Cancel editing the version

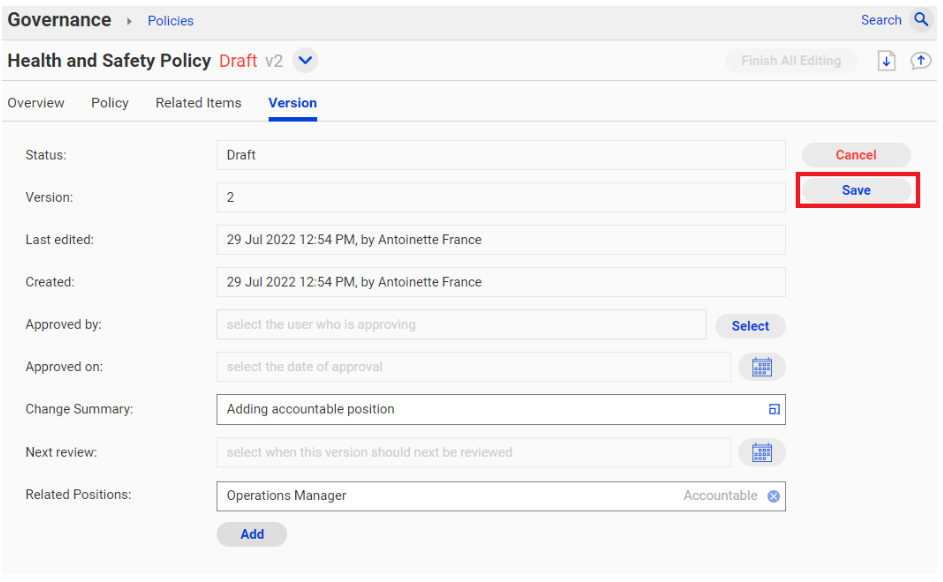tap(856, 155)
